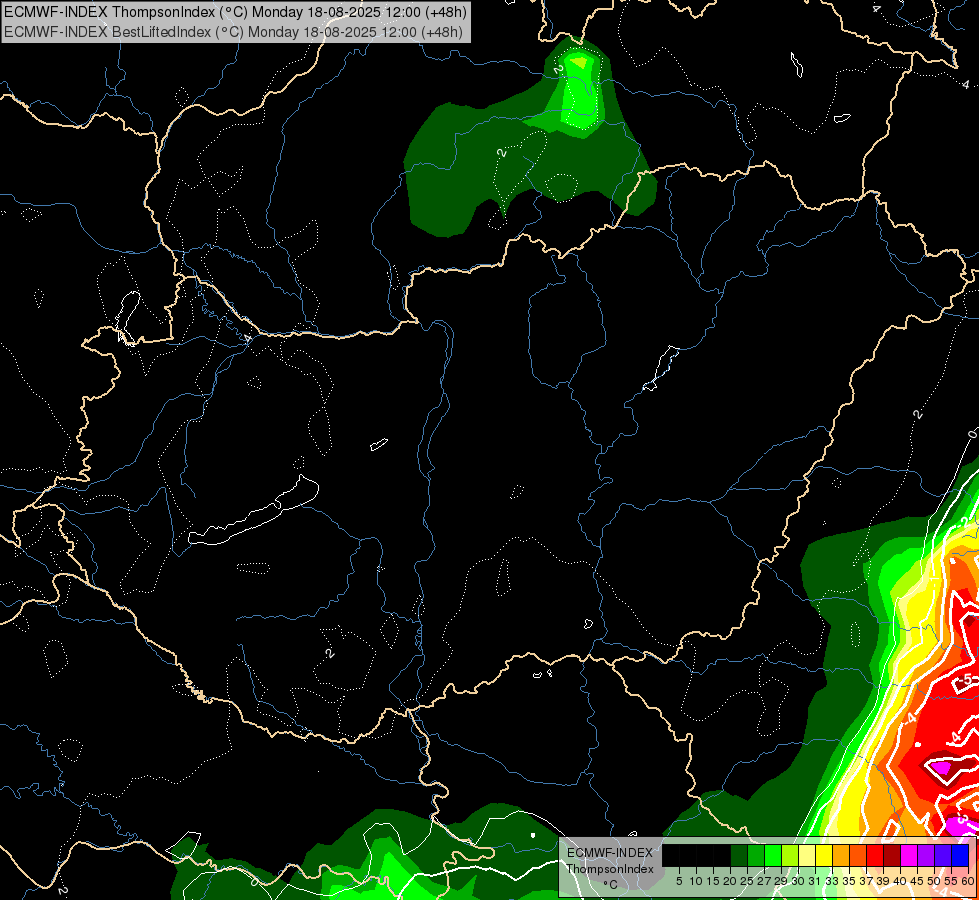This screenshot has width=979, height=900.
Task: Click legend tick value 27
Action: point(764,881)
